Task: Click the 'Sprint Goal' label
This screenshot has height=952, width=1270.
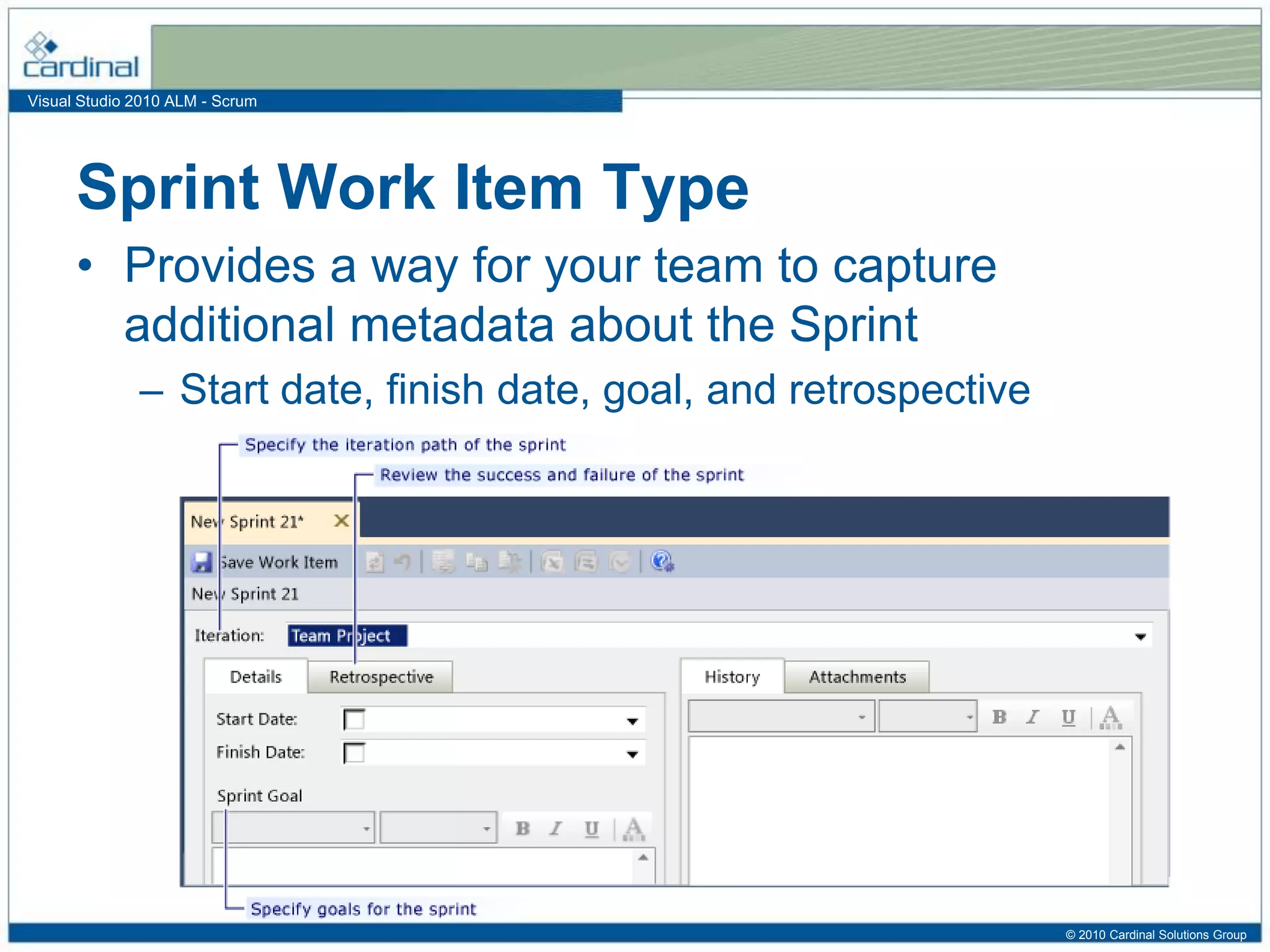Action: tap(259, 796)
